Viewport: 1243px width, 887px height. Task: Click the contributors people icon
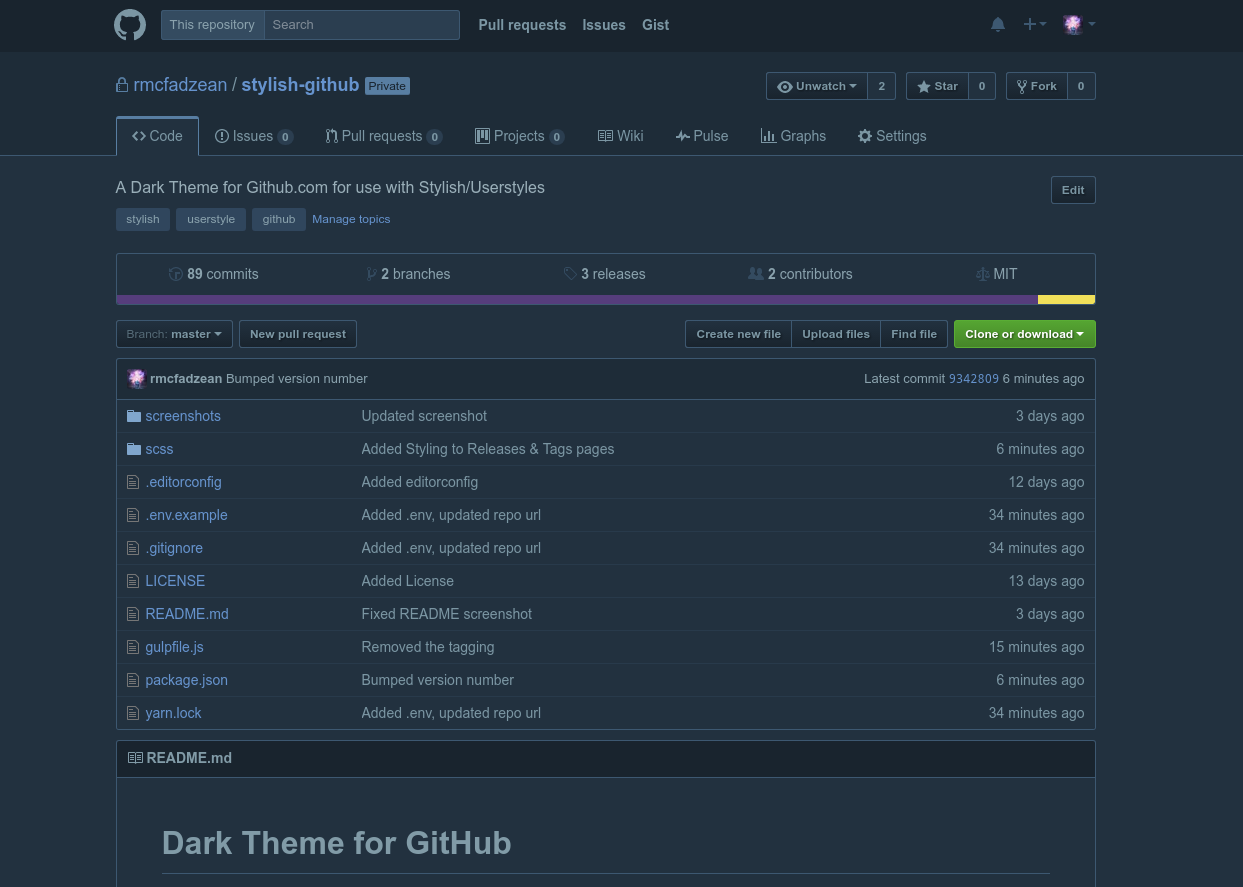pos(756,274)
